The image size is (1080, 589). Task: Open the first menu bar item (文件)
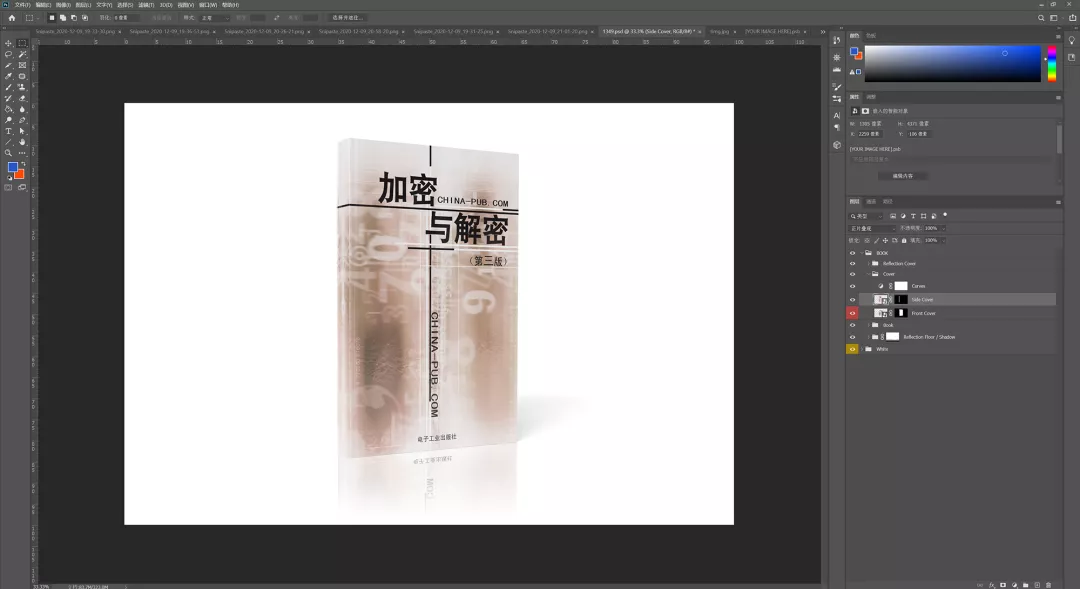click(x=22, y=5)
